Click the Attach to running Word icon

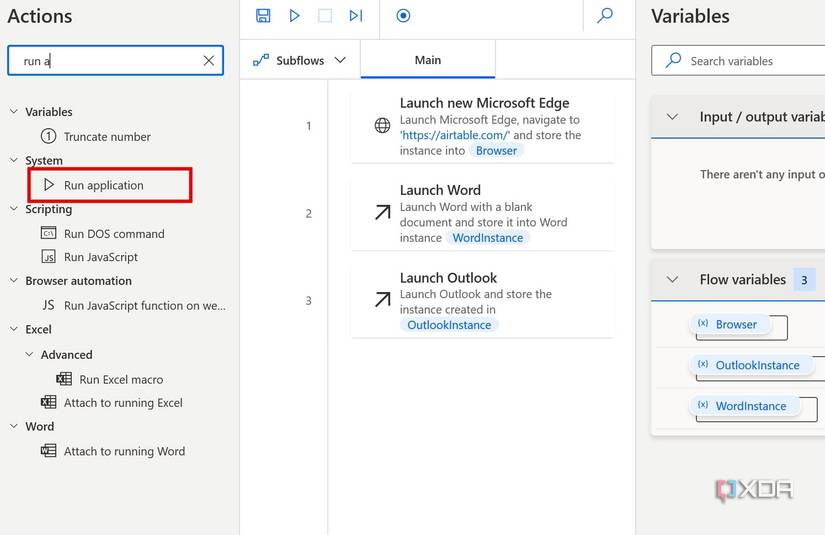click(48, 451)
